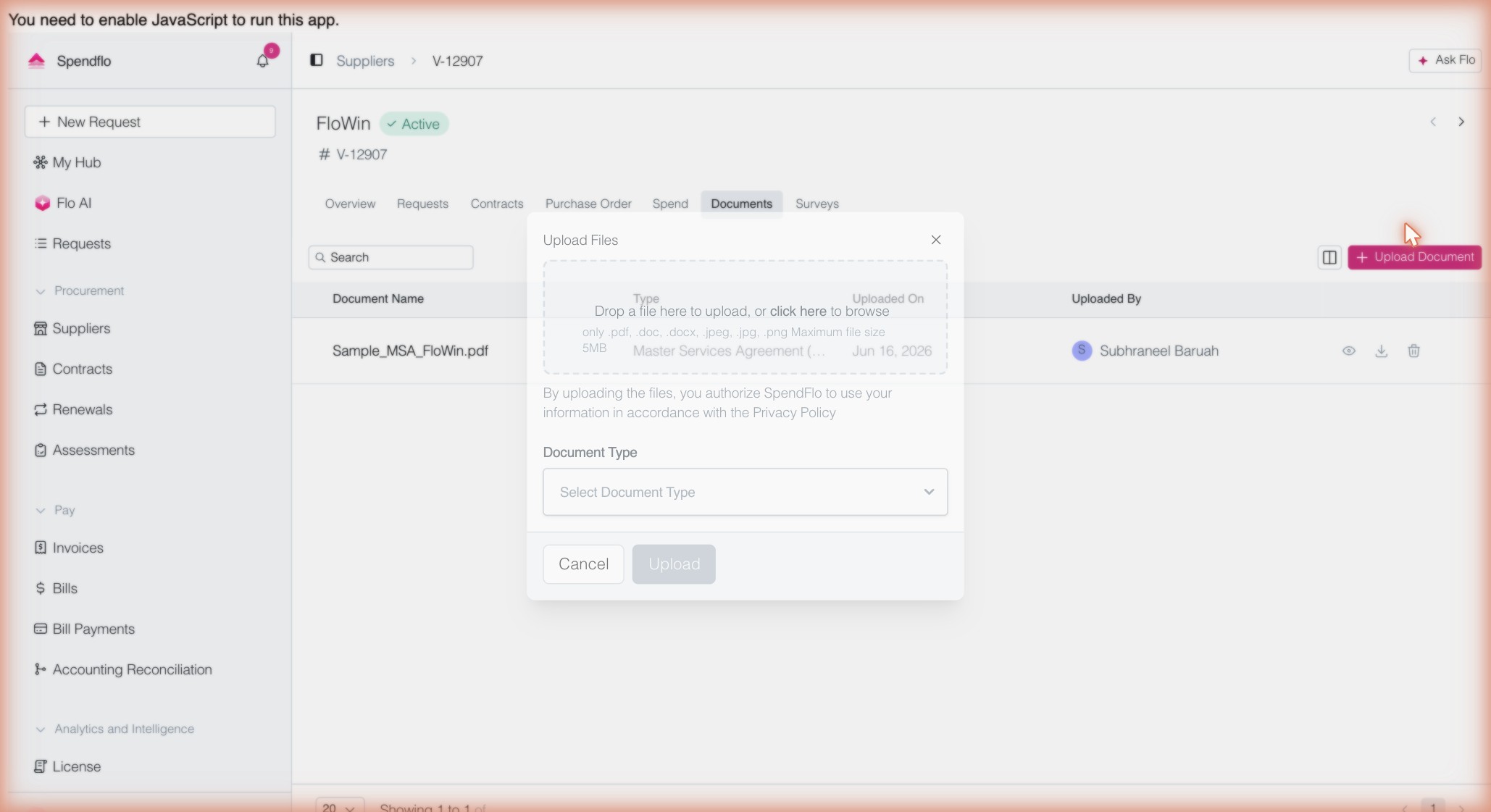Select the Documents tab

click(x=741, y=204)
